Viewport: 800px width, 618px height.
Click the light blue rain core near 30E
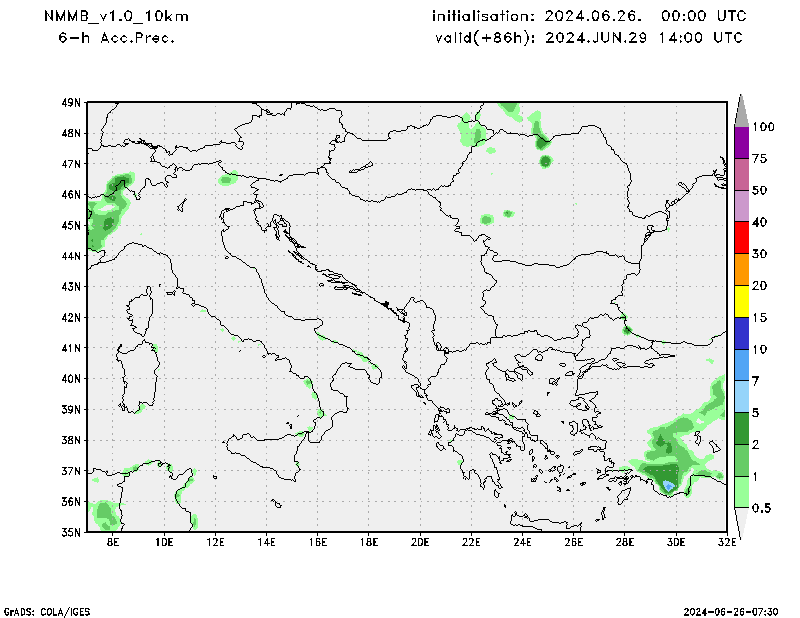[668, 485]
